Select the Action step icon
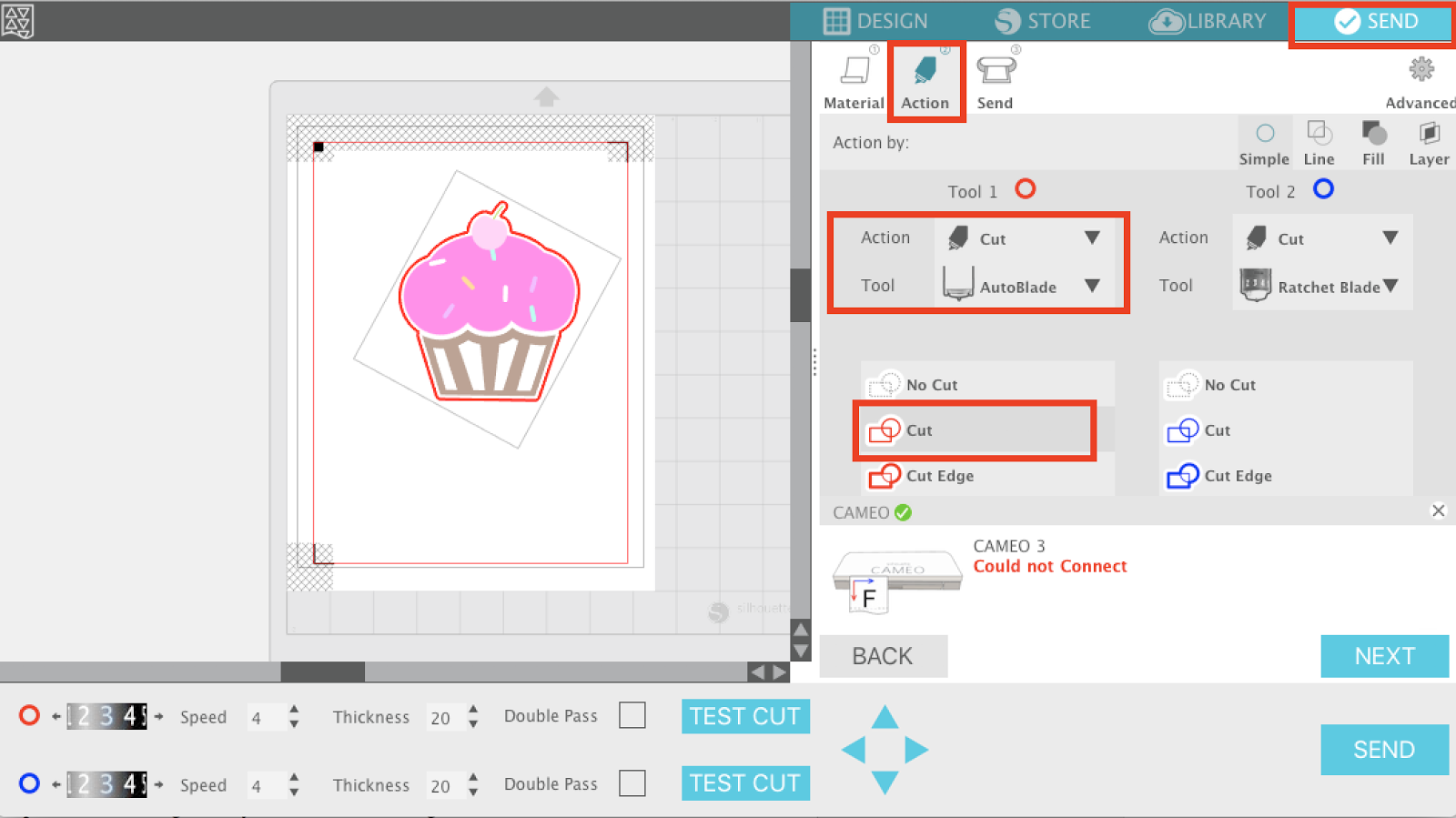 click(x=925, y=70)
